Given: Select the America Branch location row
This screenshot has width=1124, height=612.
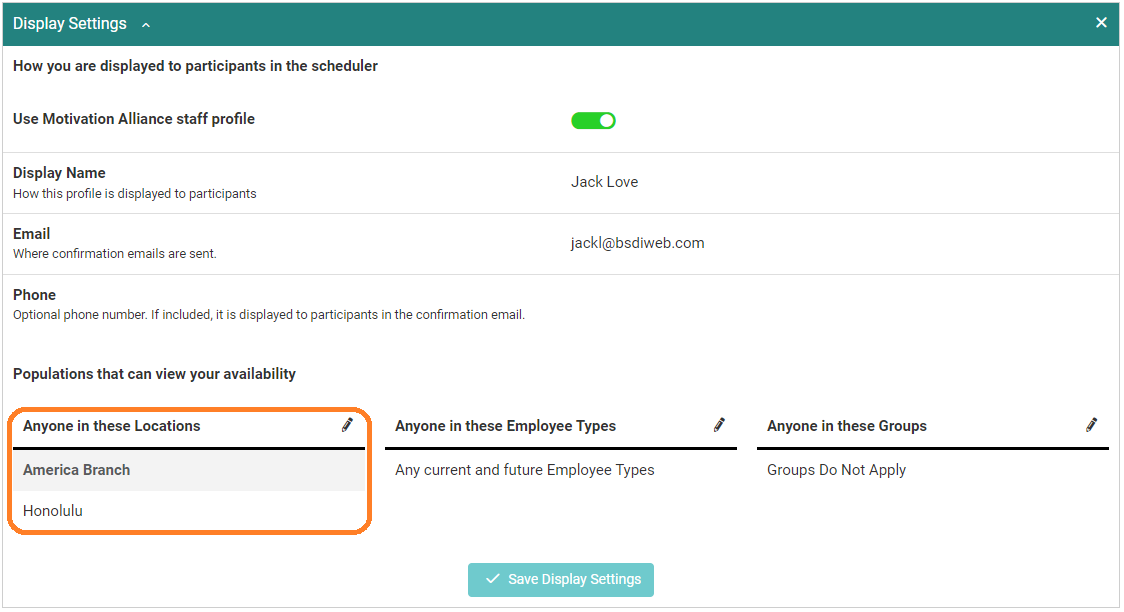Looking at the screenshot, I should [x=77, y=470].
